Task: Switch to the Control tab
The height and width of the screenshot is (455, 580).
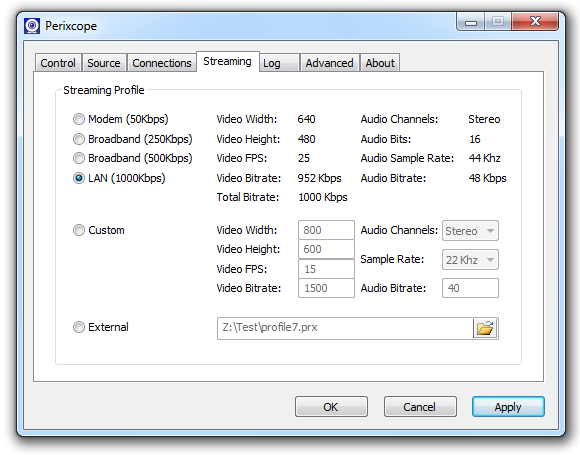Action: 58,63
